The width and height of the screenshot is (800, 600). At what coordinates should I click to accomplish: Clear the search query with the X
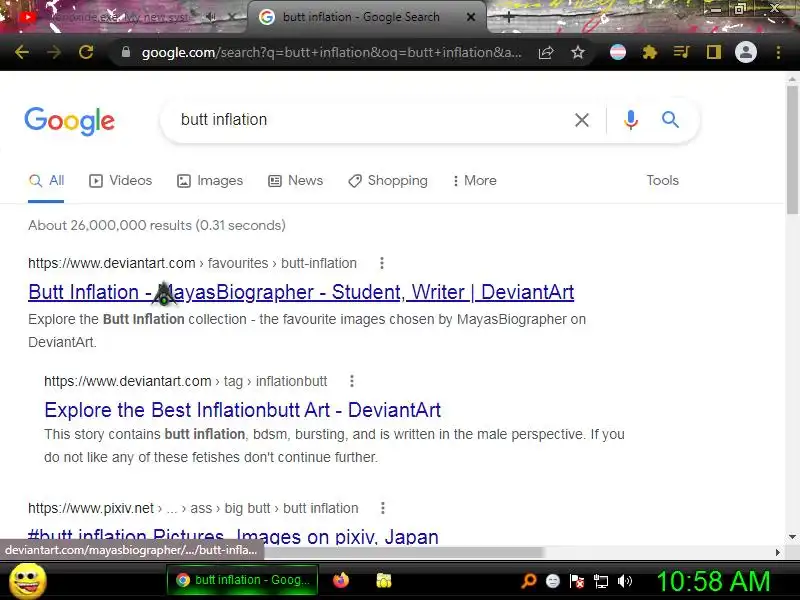[x=582, y=120]
